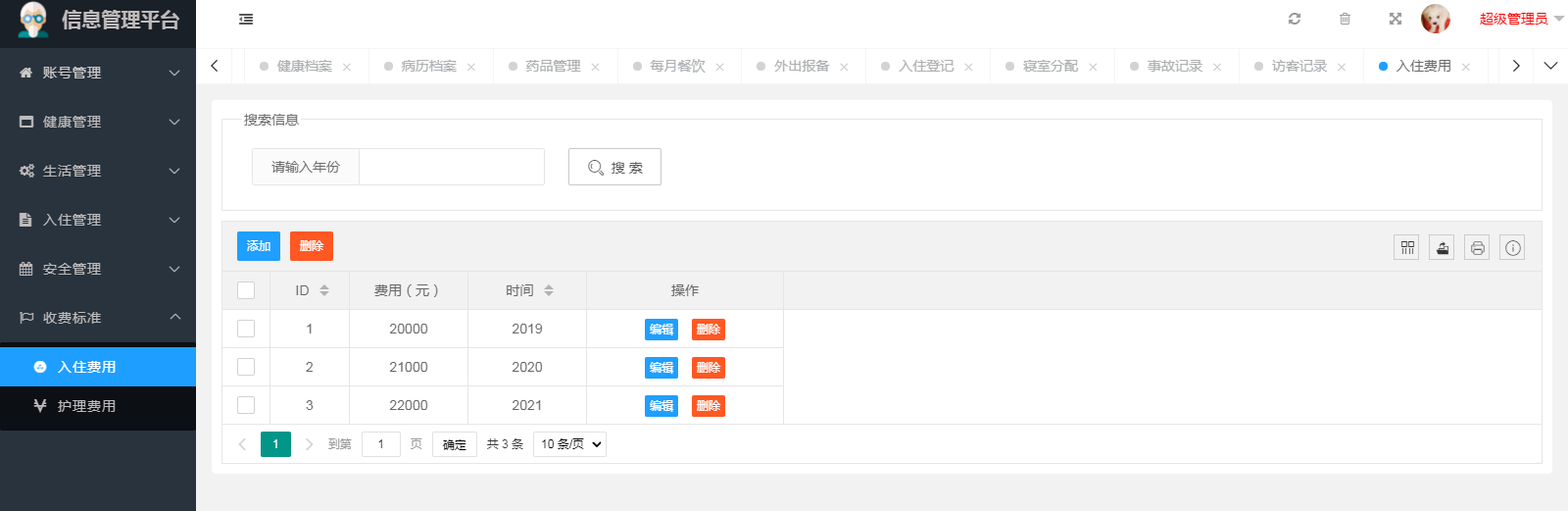This screenshot has height=511, width=1568.
Task: Toggle the sidebar collapse icon
Action: pyautogui.click(x=246, y=19)
